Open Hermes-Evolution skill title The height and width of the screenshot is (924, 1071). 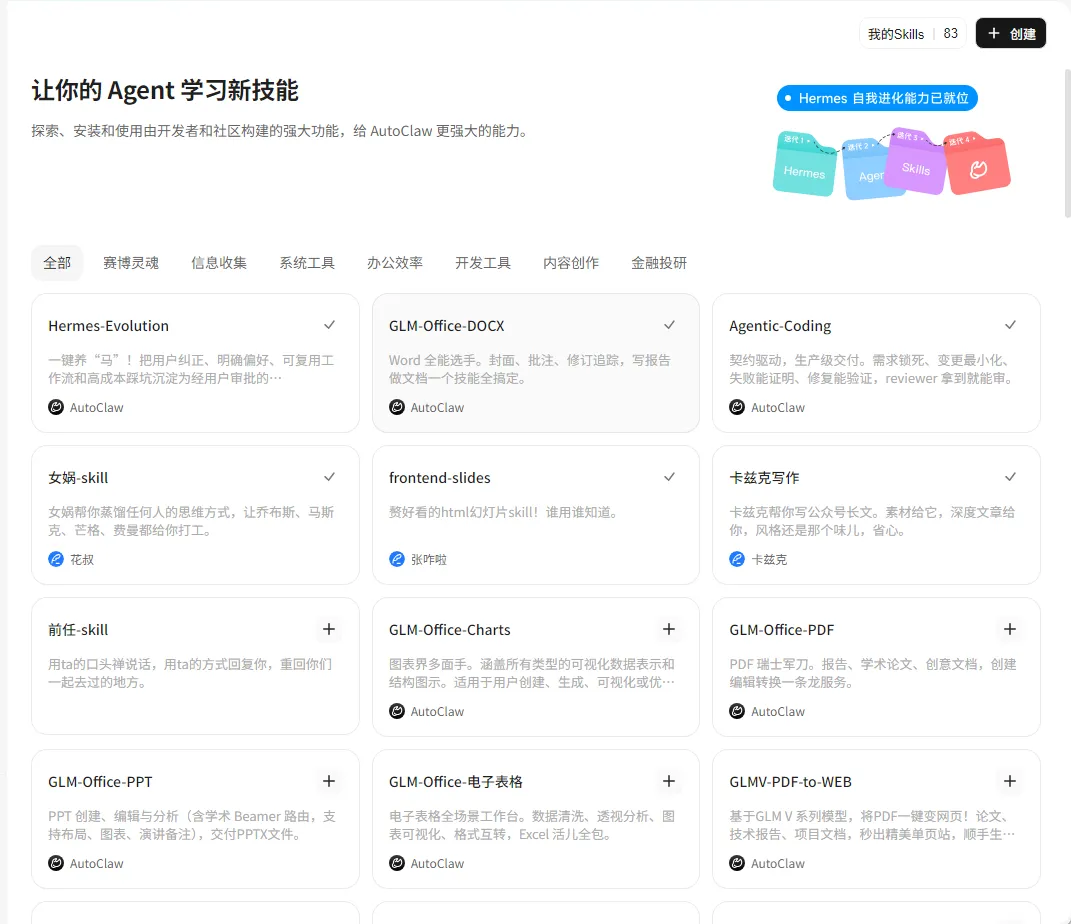(109, 326)
